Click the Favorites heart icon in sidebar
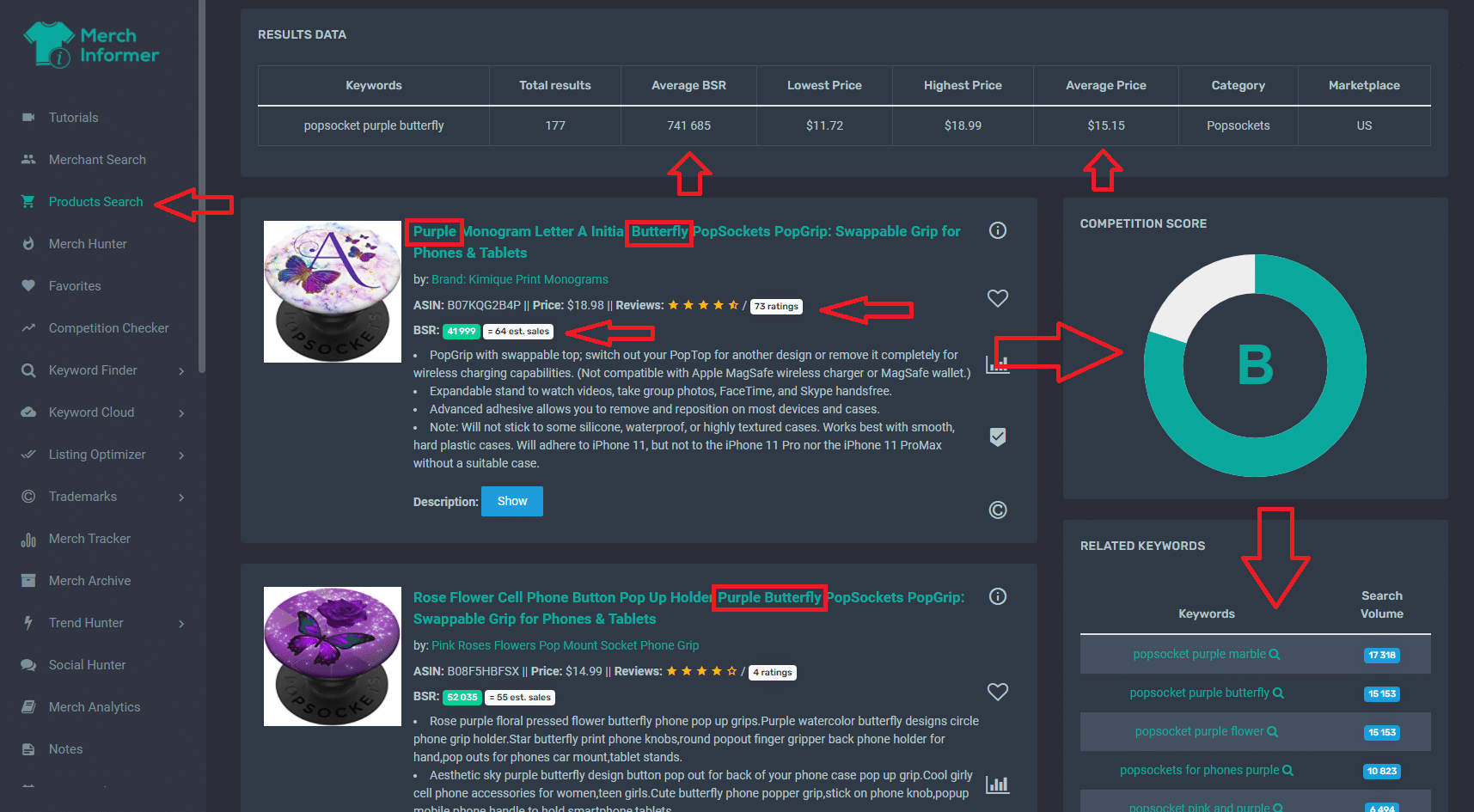 point(28,285)
